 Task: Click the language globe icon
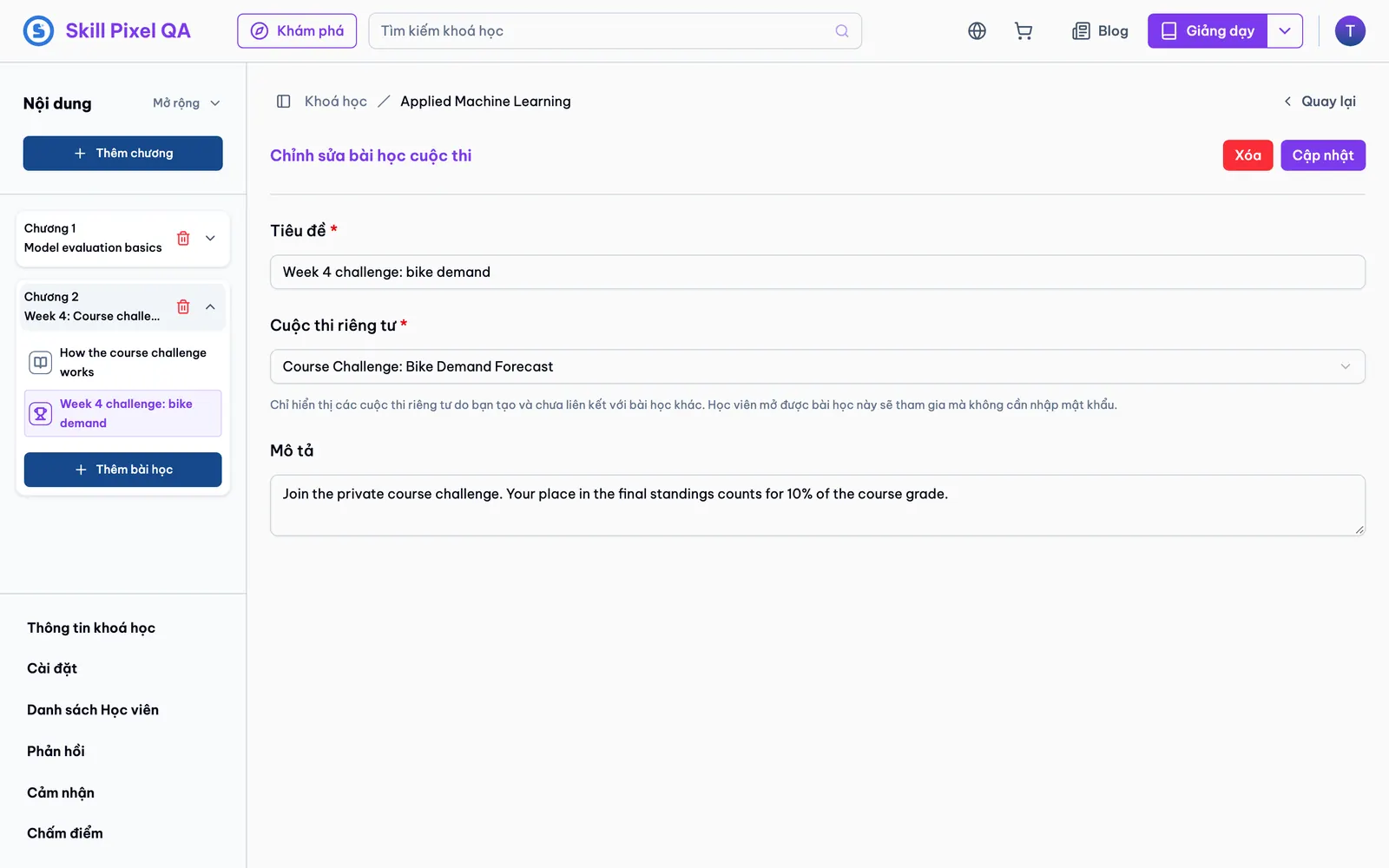coord(977,31)
